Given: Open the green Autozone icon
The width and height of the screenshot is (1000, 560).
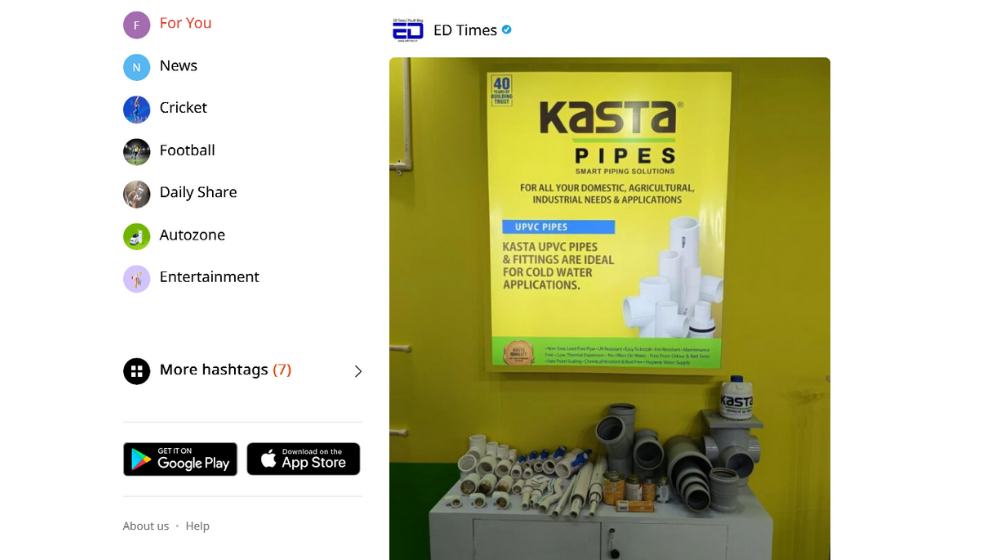Looking at the screenshot, I should click(x=136, y=236).
